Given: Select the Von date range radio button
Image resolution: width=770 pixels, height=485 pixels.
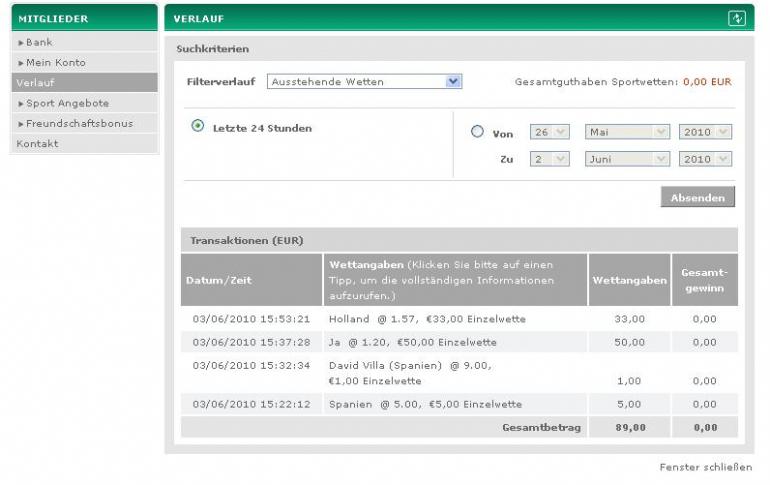Looking at the screenshot, I should (x=477, y=131).
